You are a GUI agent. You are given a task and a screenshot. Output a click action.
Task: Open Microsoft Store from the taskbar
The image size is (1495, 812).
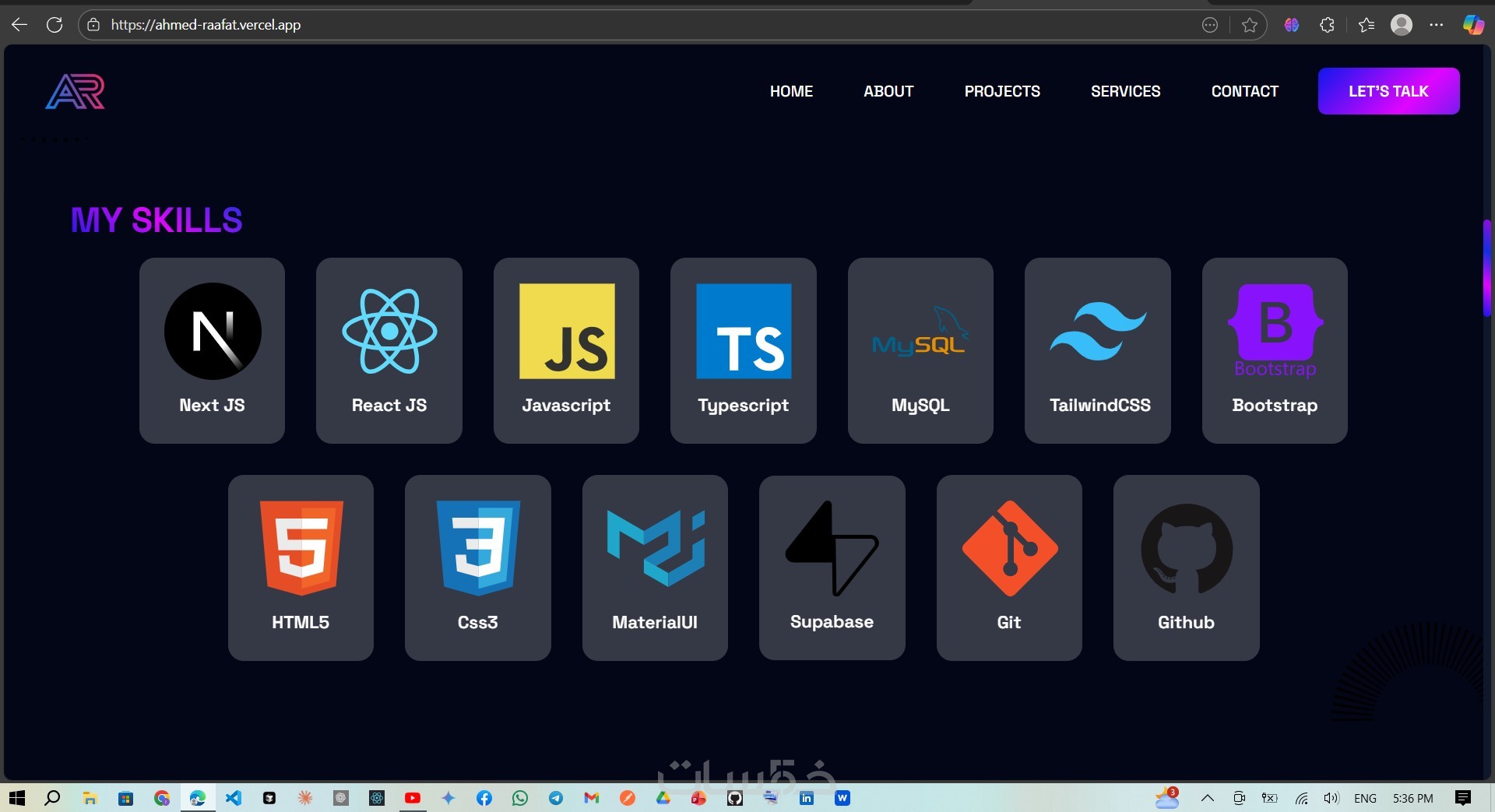coord(125,798)
